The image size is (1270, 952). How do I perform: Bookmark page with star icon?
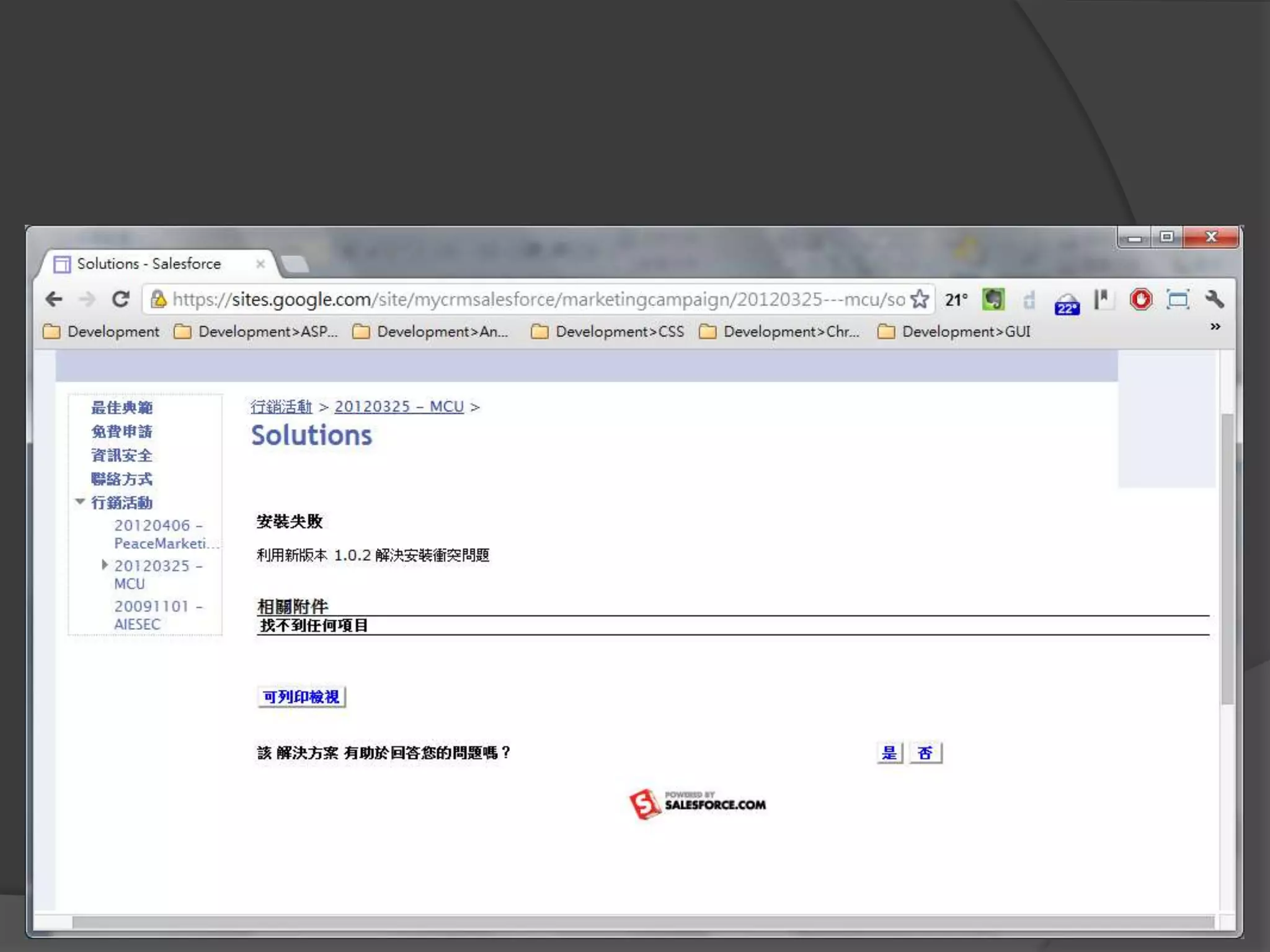[x=920, y=300]
